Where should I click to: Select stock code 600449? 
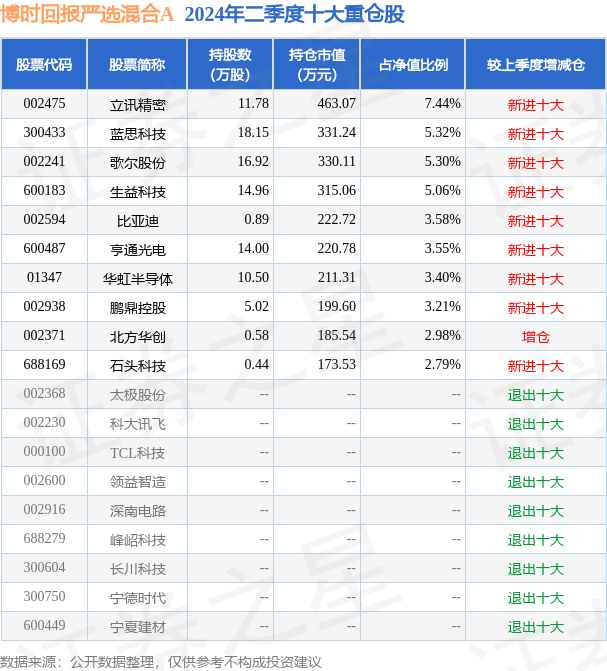tap(45, 626)
